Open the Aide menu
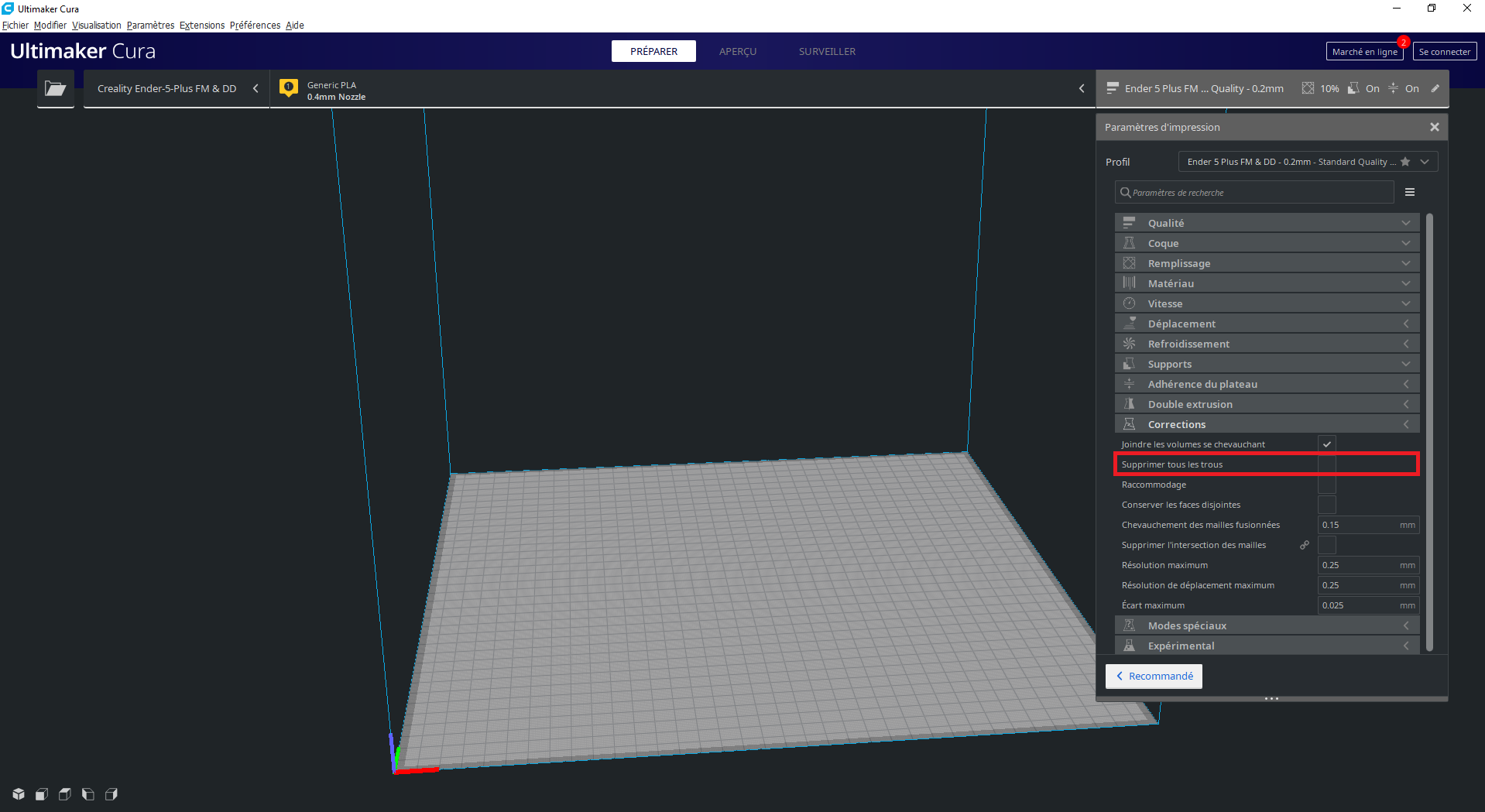This screenshot has width=1485, height=812. (295, 26)
